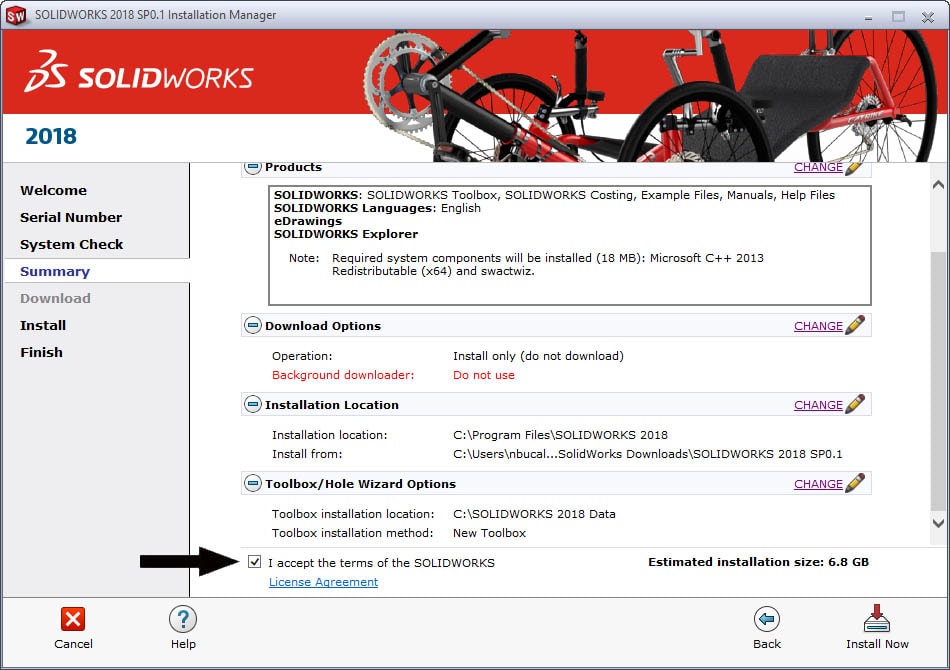Click the Cancel red X icon
Viewport: 950px width, 670px height.
click(73, 619)
